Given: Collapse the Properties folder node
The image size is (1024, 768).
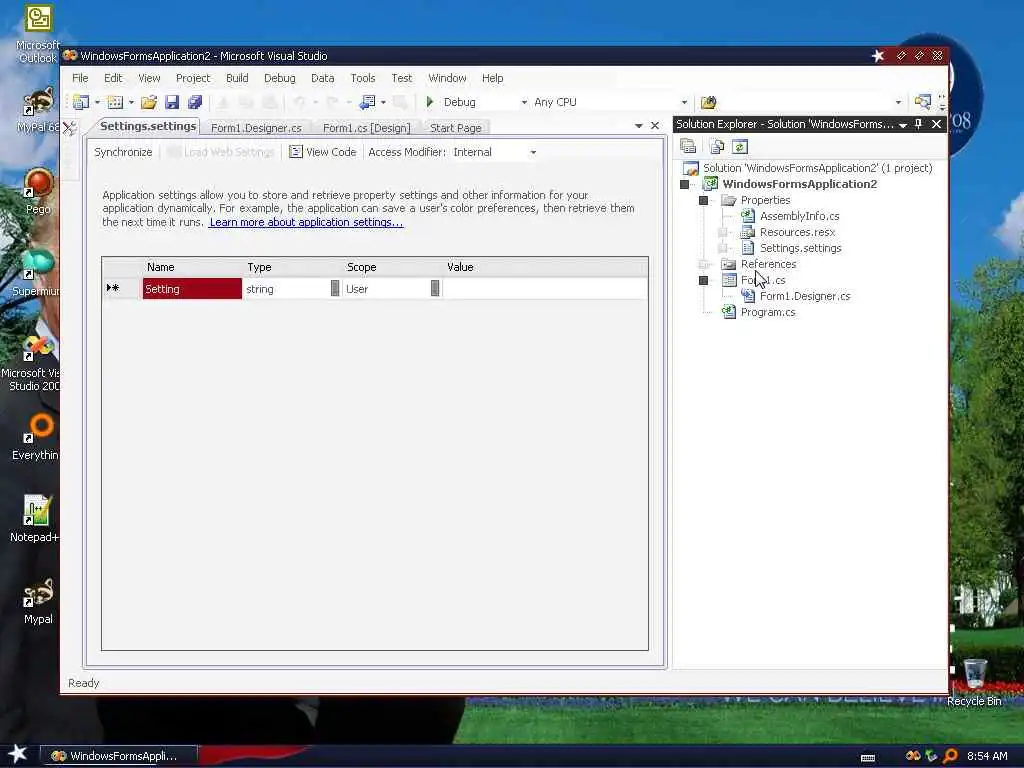Looking at the screenshot, I should point(703,200).
